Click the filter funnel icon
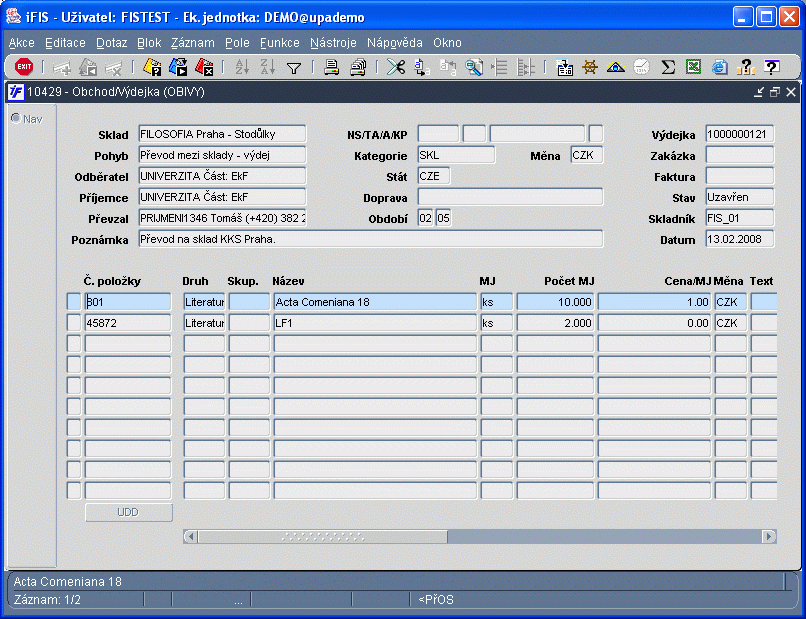This screenshot has width=806, height=619. coord(294,68)
